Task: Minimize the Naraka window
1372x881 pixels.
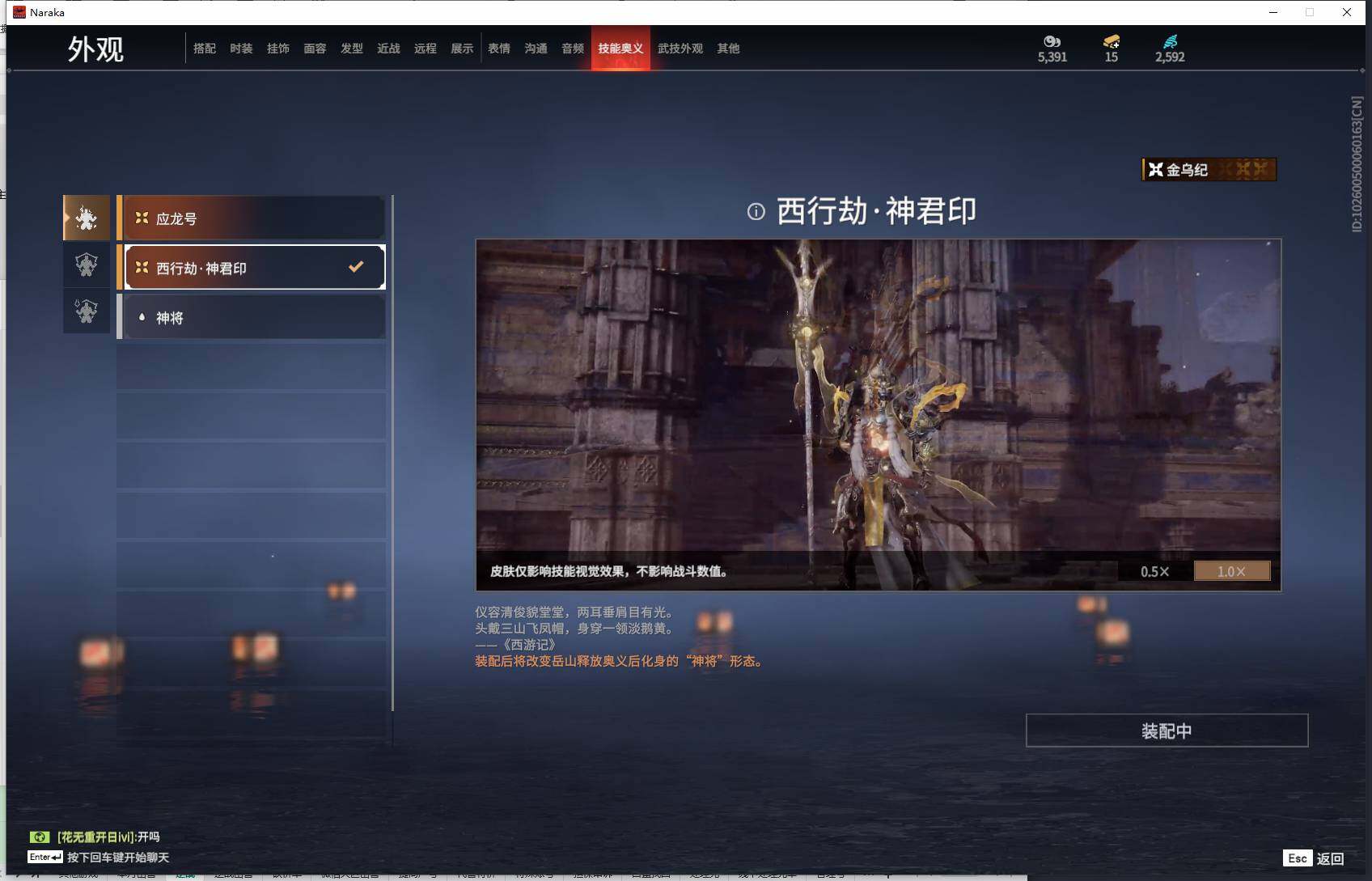Action: (1273, 12)
